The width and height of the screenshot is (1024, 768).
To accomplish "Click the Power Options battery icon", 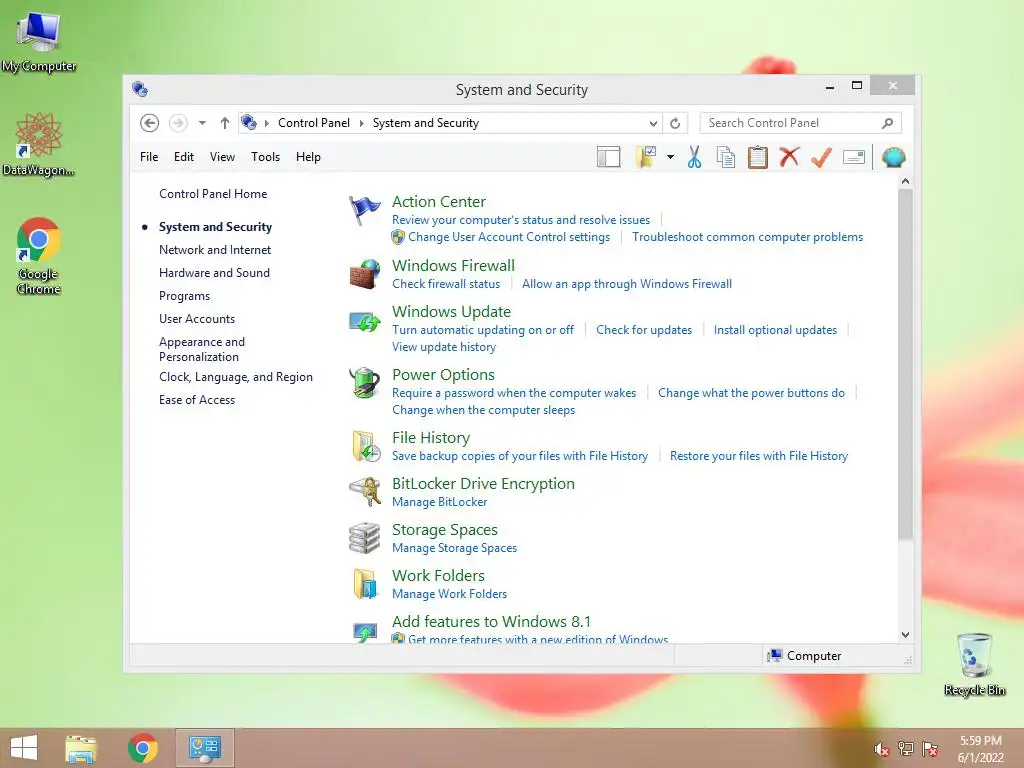I will coord(364,383).
